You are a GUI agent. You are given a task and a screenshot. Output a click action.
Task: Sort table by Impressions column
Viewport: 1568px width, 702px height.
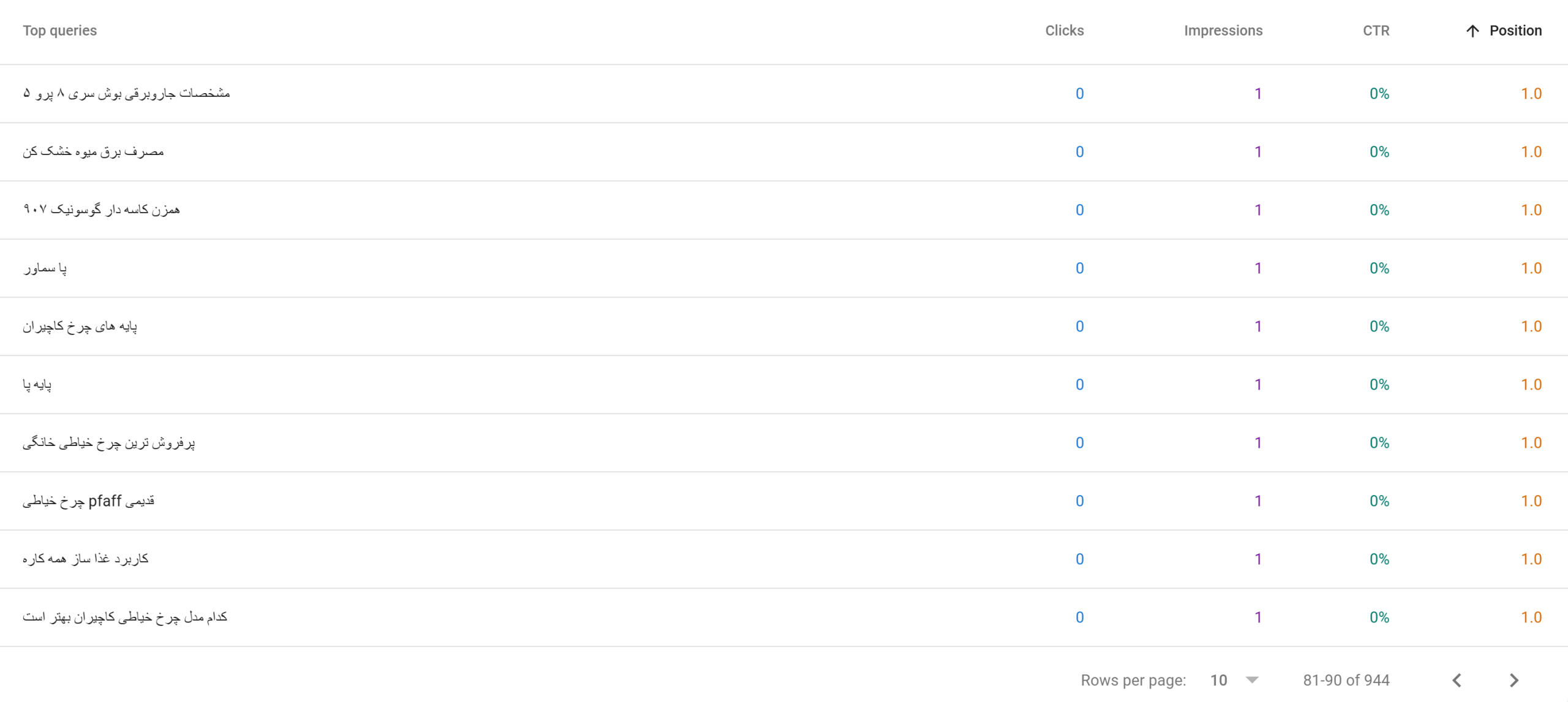1223,31
